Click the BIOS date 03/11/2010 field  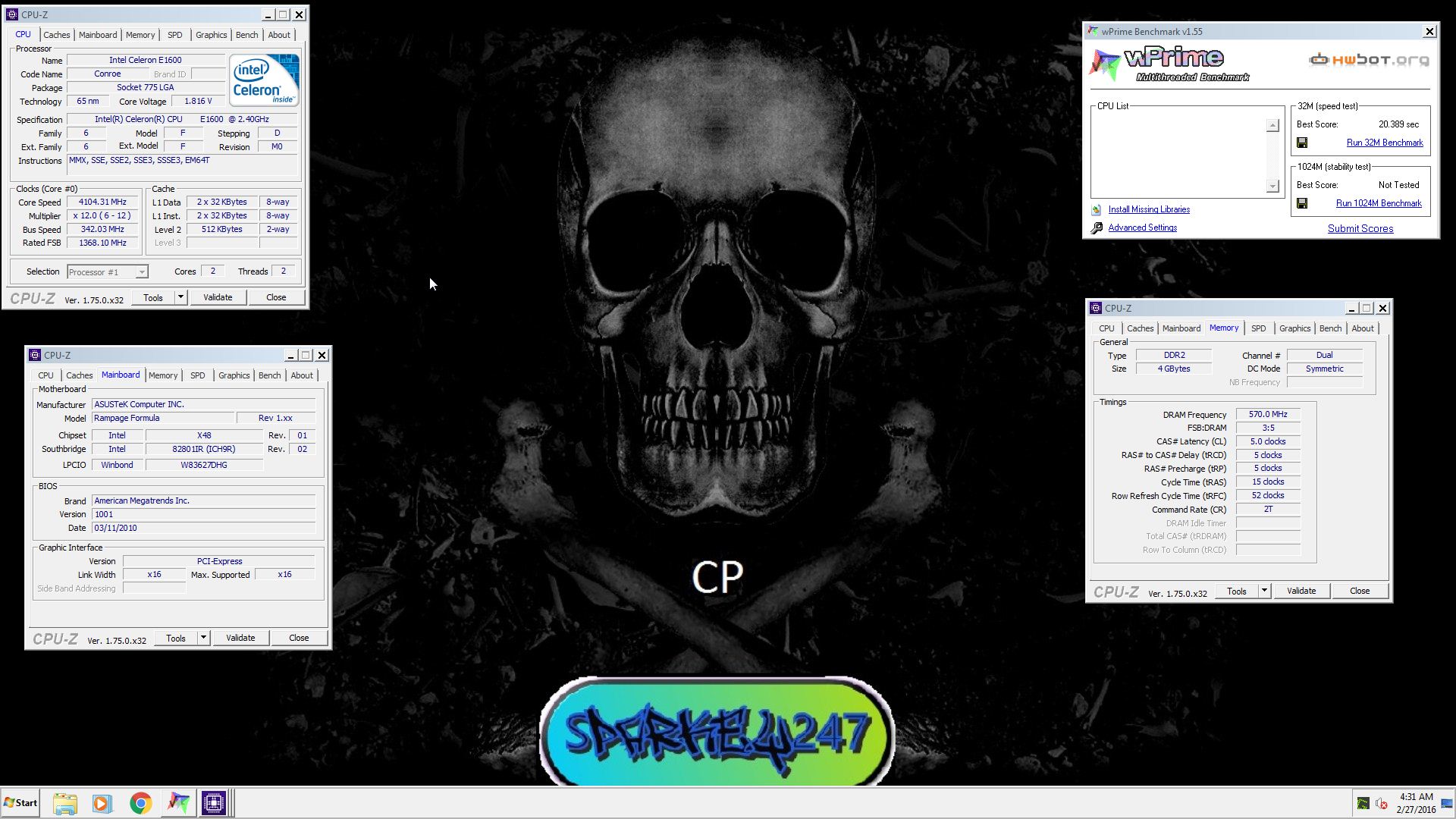203,528
